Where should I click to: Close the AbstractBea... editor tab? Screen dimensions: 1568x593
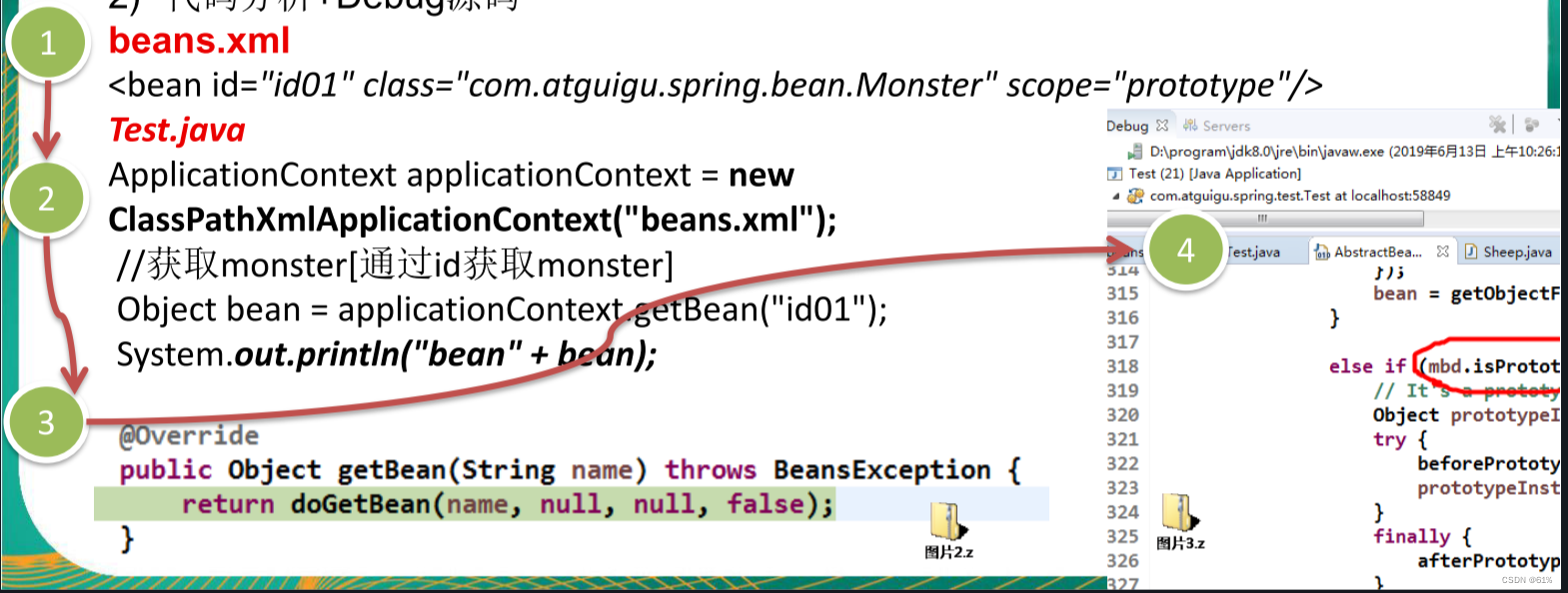click(x=1442, y=252)
